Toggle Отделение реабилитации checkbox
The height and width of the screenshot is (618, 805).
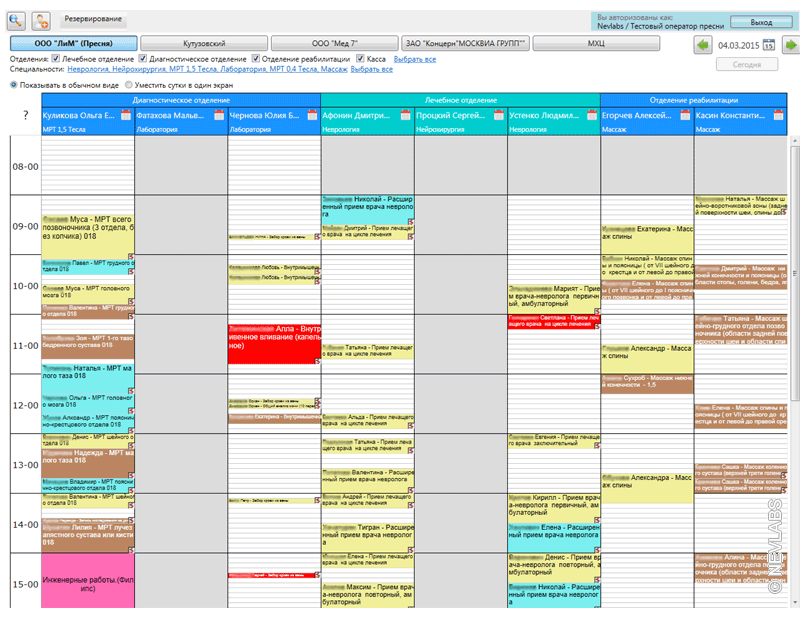point(256,59)
